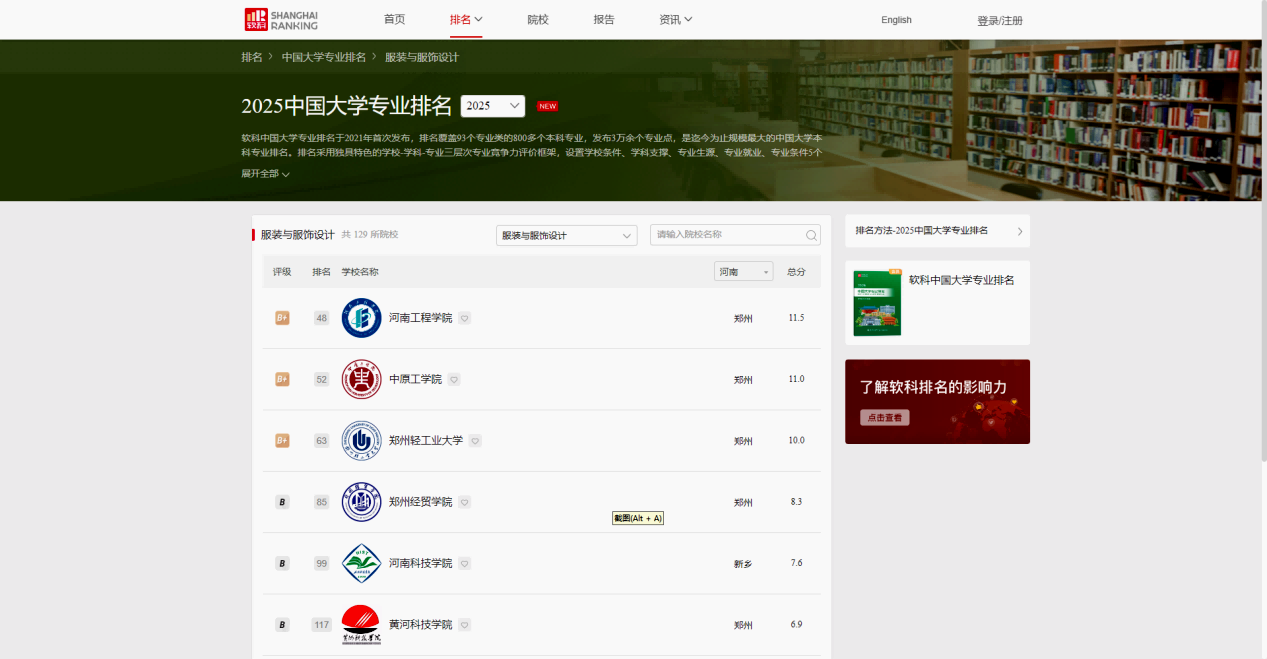Open the 资讯 navigation menu

click(675, 20)
